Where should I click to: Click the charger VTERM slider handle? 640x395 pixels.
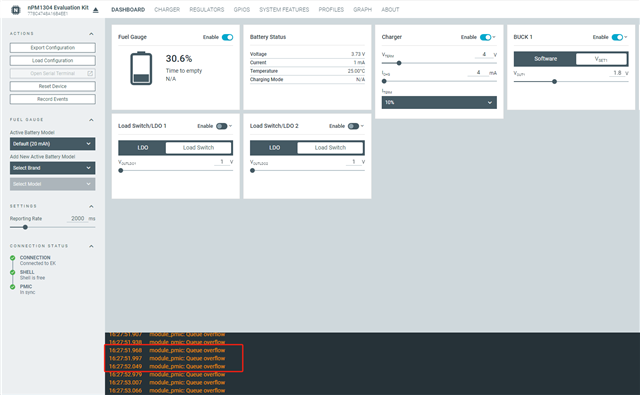click(399, 63)
